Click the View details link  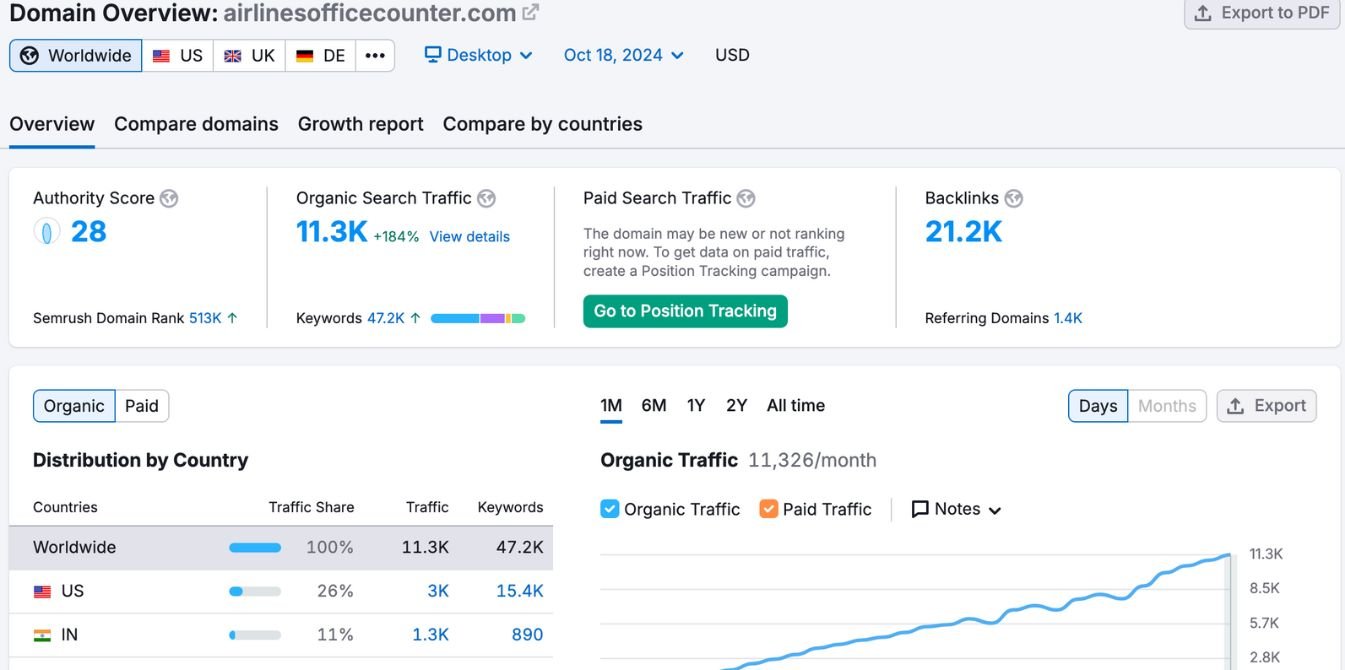pyautogui.click(x=470, y=237)
